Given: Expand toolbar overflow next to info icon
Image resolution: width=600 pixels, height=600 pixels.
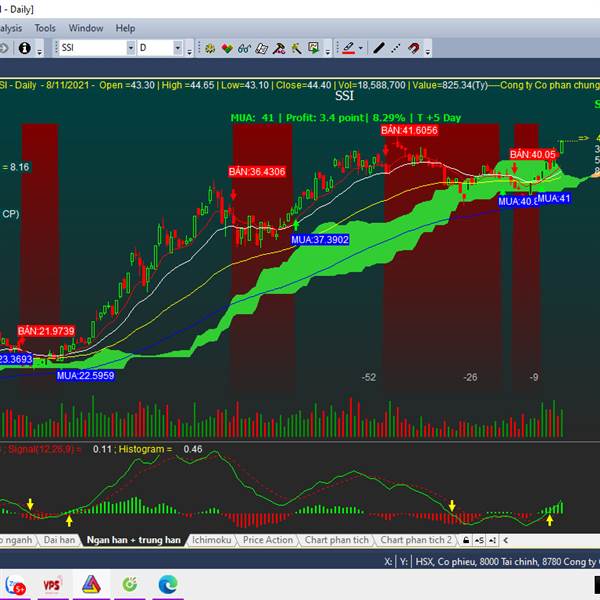Looking at the screenshot, I should pyautogui.click(x=39, y=50).
